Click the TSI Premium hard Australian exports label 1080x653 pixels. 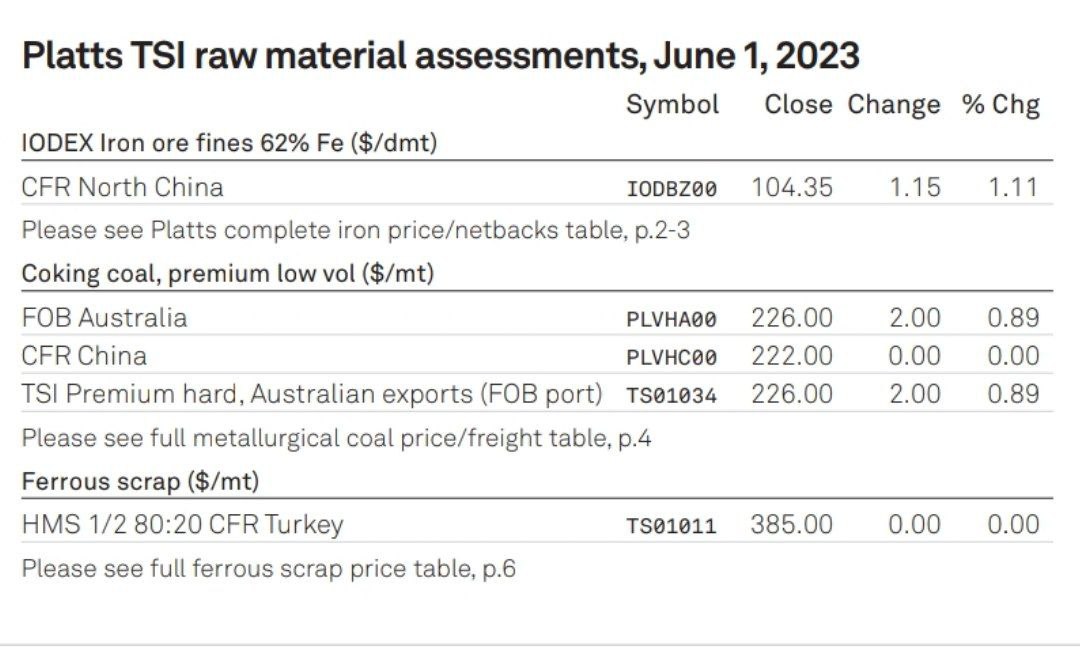[x=312, y=394]
